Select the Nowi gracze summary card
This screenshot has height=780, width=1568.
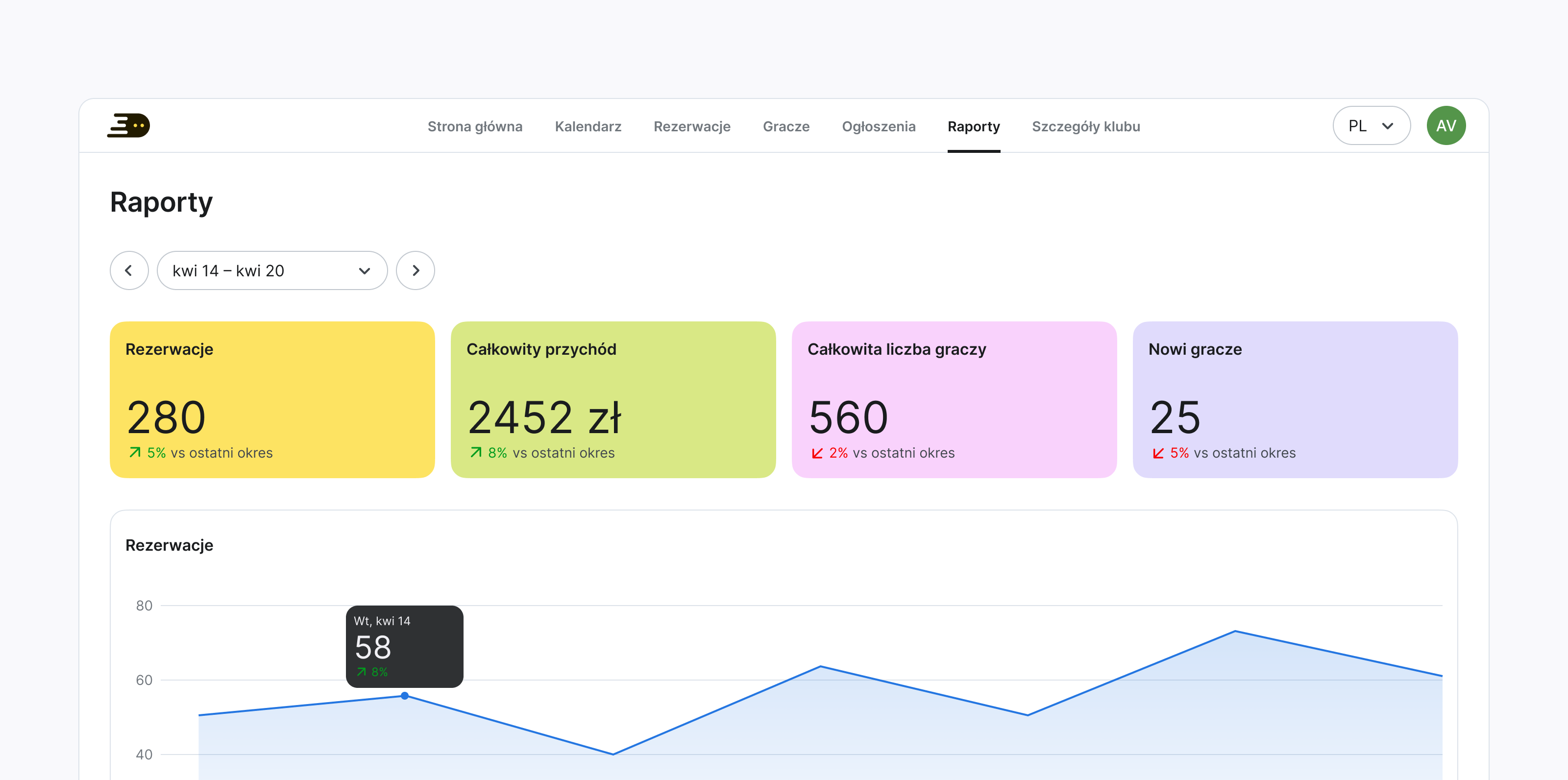pos(1295,399)
